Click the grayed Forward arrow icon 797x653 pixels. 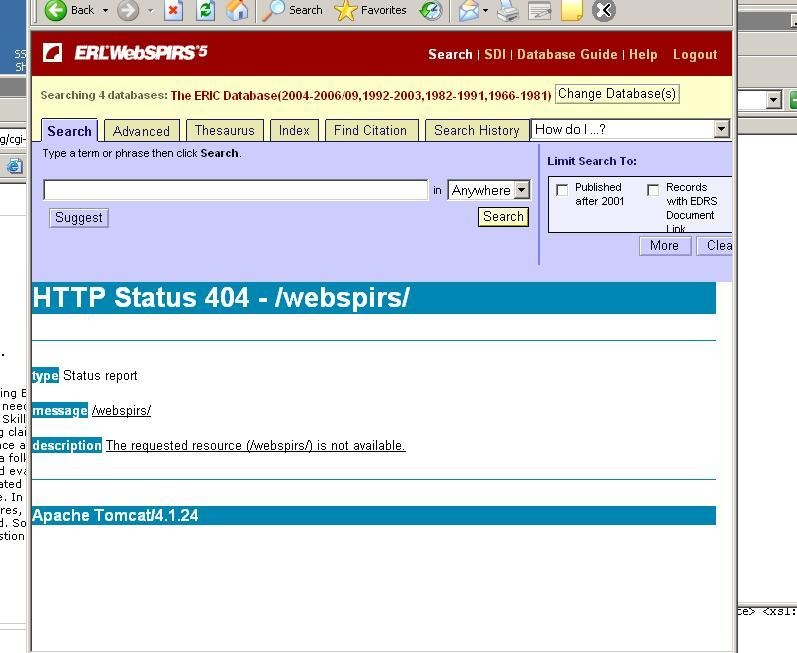pos(128,10)
